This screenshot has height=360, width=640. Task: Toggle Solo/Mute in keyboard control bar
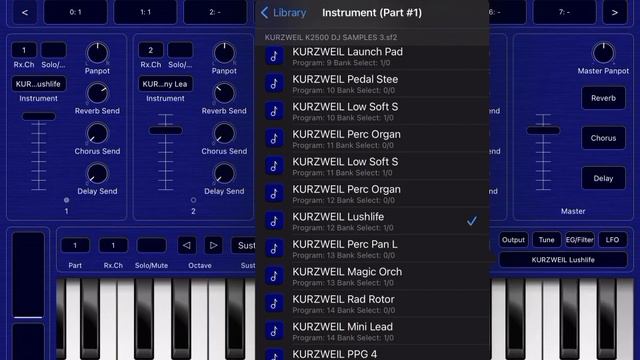[x=151, y=245]
